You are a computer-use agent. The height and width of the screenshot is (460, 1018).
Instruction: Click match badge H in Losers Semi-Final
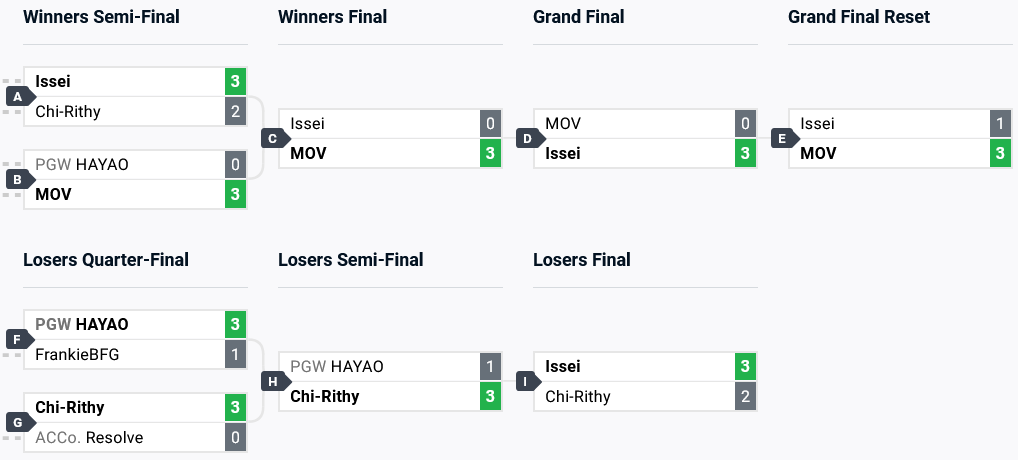click(272, 381)
